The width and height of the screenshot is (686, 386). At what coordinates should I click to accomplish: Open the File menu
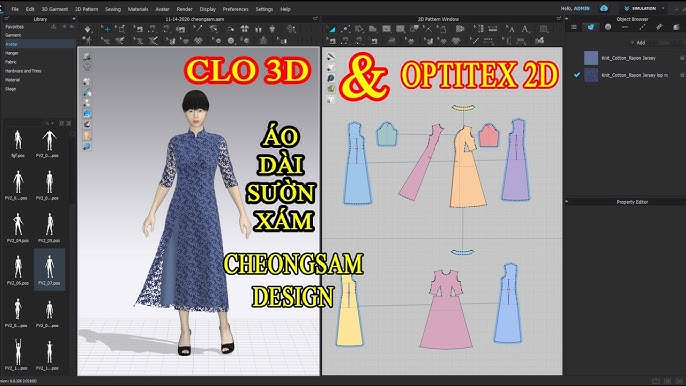[15, 9]
